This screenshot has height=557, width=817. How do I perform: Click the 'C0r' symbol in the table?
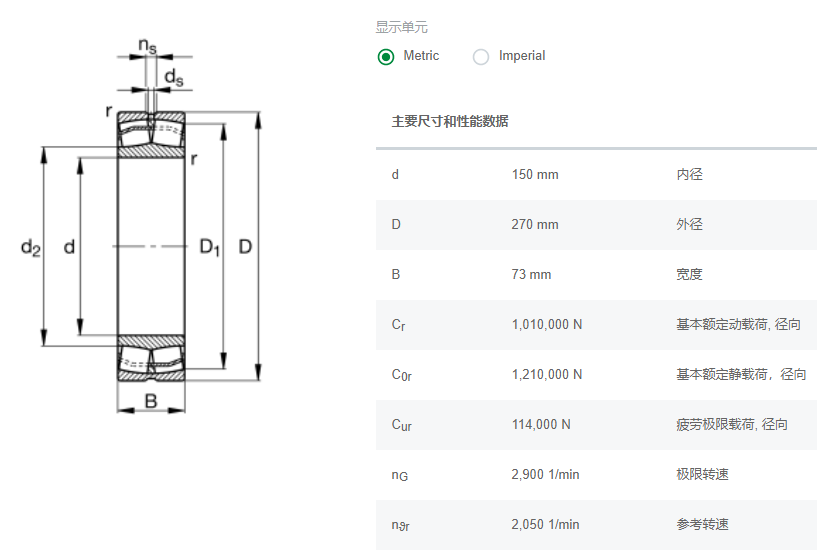(401, 375)
